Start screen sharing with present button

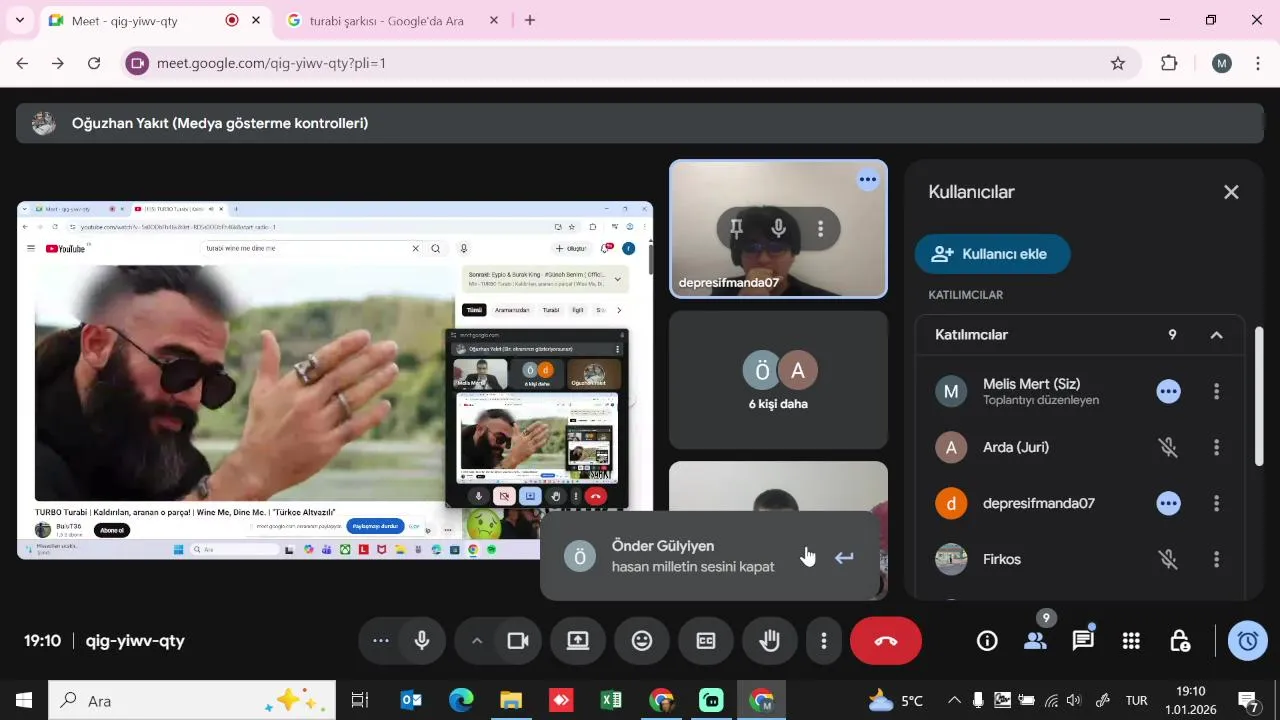[578, 641]
